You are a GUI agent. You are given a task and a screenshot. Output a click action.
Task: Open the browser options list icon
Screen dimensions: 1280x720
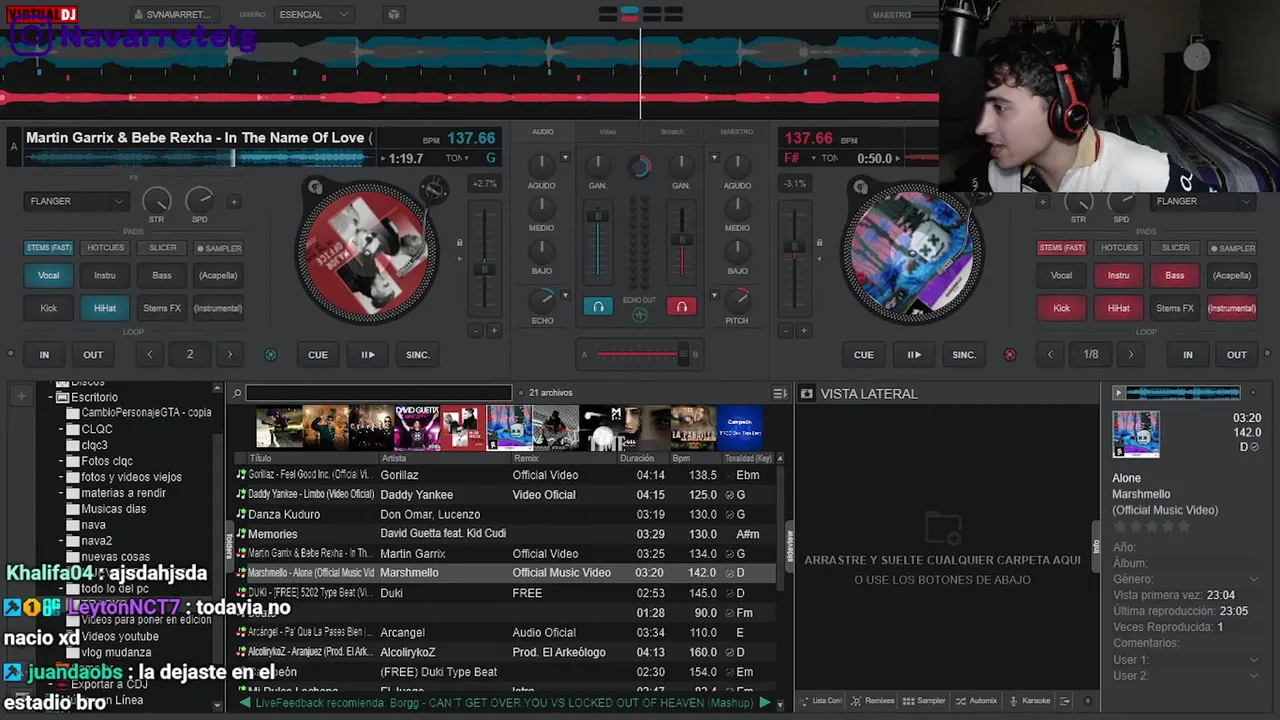click(780, 393)
